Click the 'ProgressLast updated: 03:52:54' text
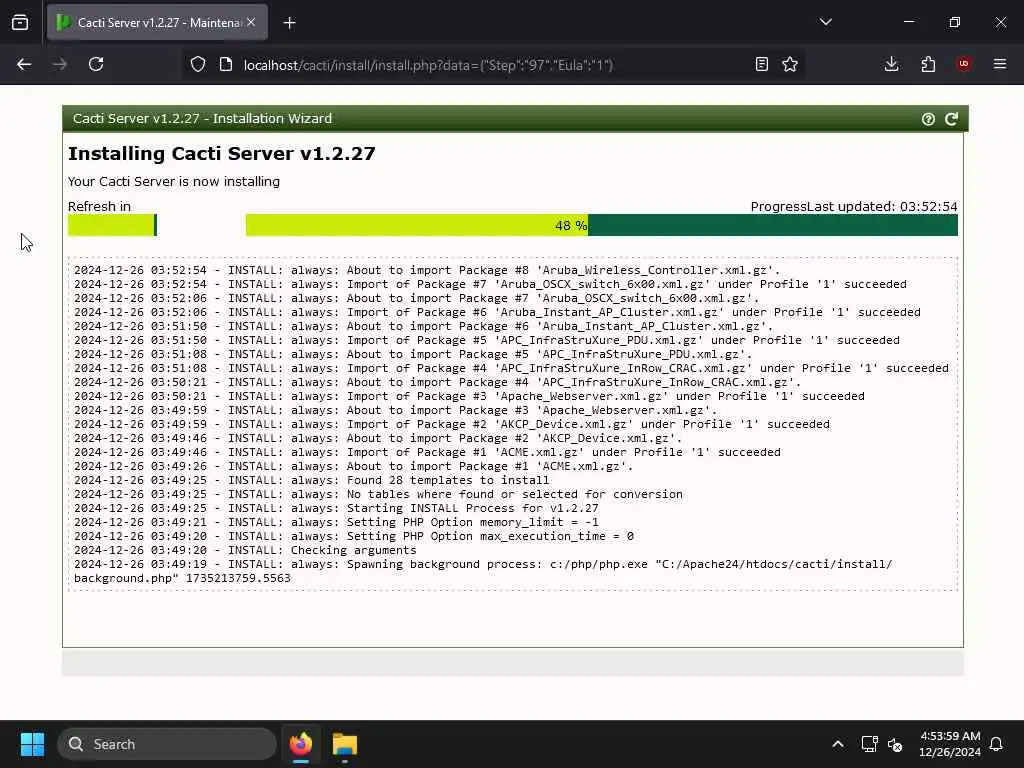This screenshot has width=1024, height=768. [x=854, y=206]
